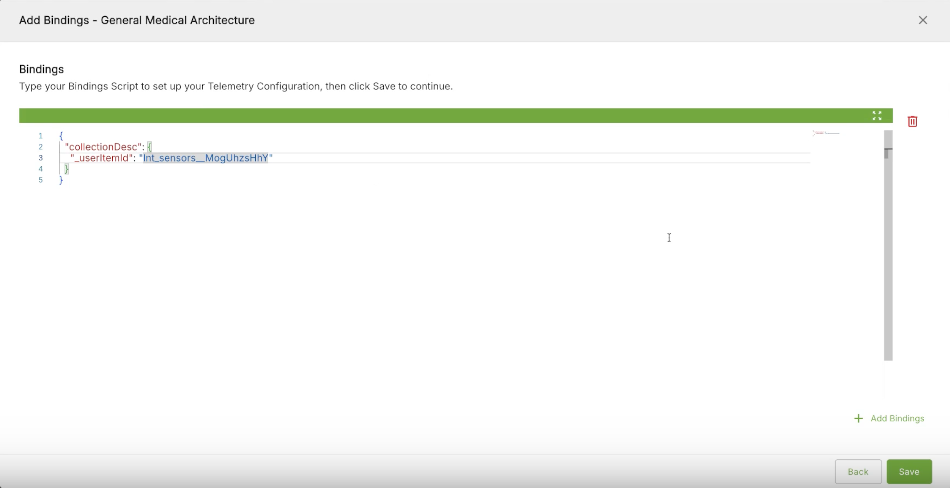Delete this bindings script with trash icon
Viewport: 950px width, 488px height.
[912, 121]
